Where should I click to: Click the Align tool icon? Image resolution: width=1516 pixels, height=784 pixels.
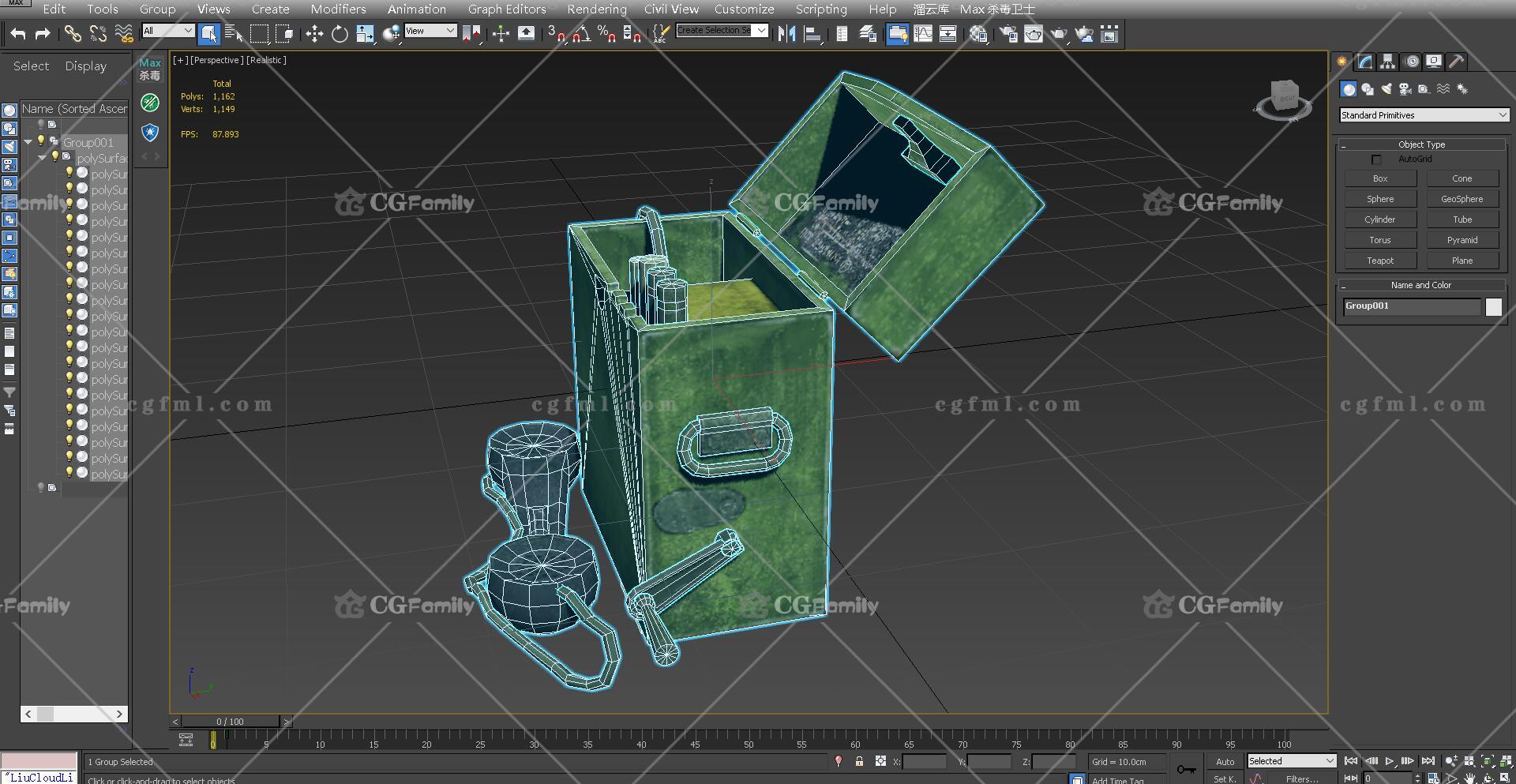click(812, 33)
